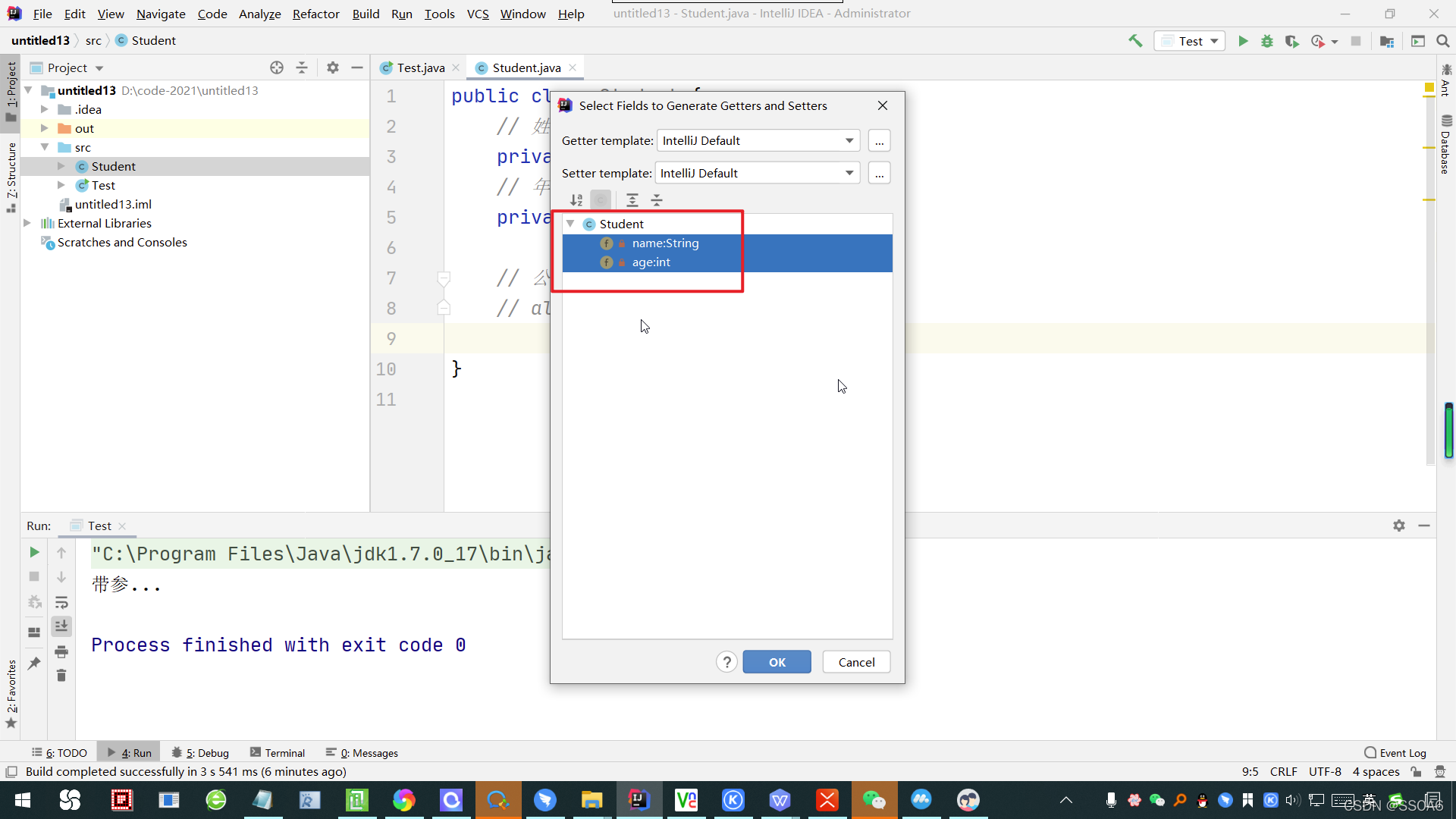The width and height of the screenshot is (1456, 819).
Task: Confirm with OK button
Action: [777, 662]
